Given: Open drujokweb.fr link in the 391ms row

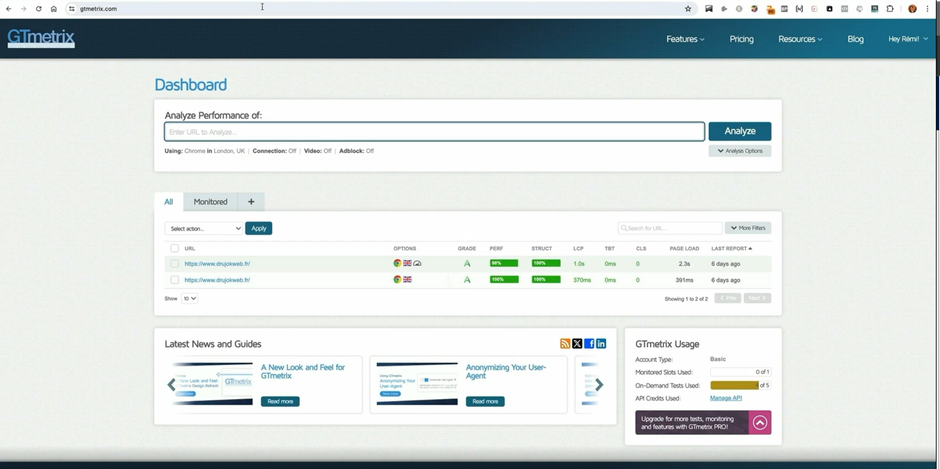Looking at the screenshot, I should click(217, 280).
